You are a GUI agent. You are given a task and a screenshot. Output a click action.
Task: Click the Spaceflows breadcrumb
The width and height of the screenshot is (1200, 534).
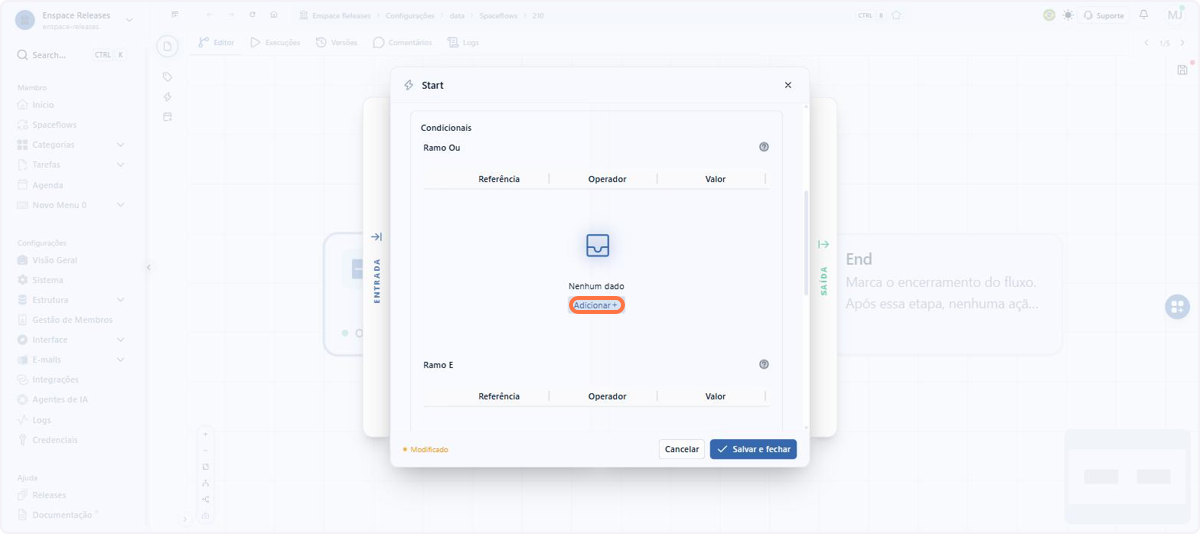tap(499, 16)
